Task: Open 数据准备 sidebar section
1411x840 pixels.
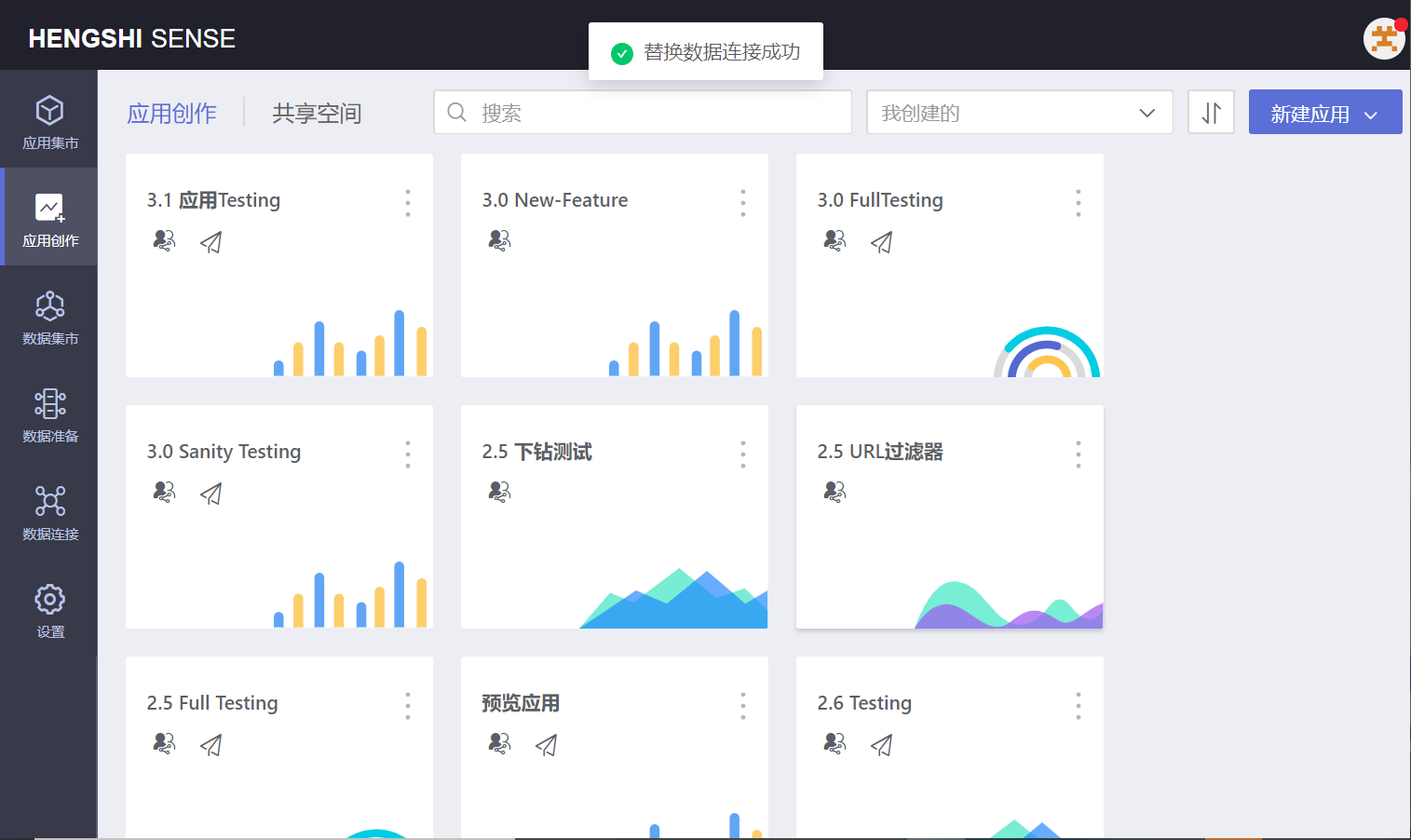Action: point(49,414)
